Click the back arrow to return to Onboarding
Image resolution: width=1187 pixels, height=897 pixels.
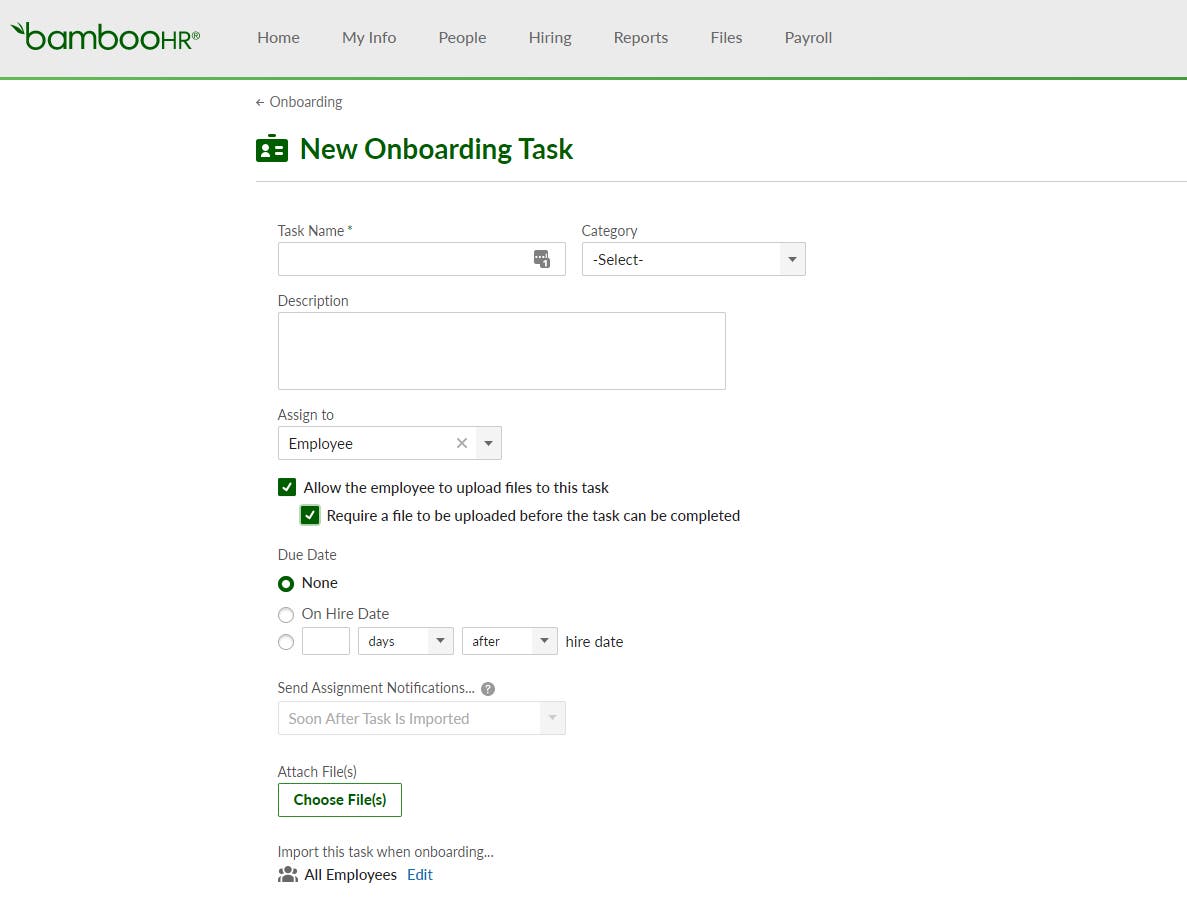click(260, 101)
